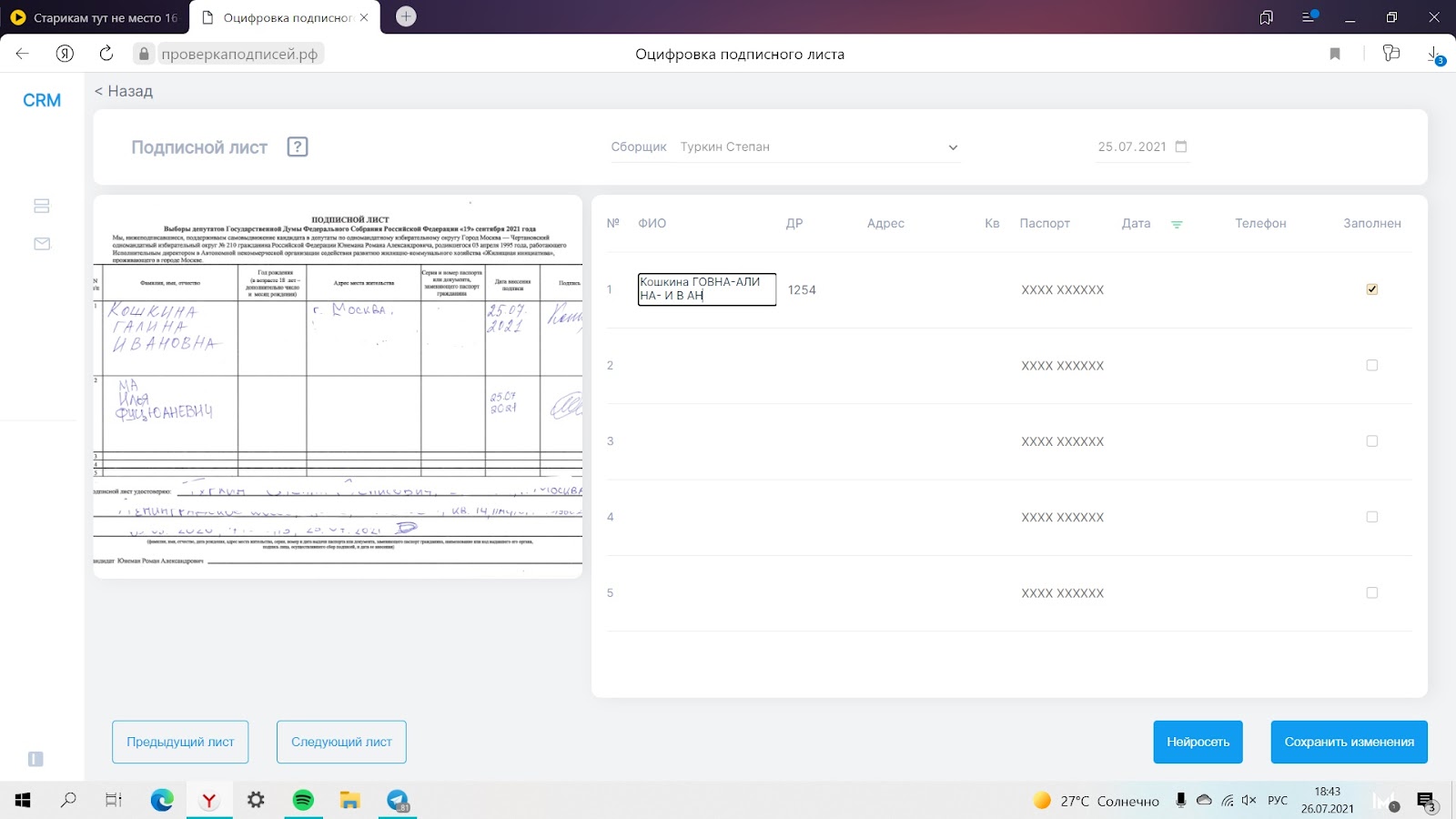Open the browser menu icon in the title bar

tap(1309, 16)
